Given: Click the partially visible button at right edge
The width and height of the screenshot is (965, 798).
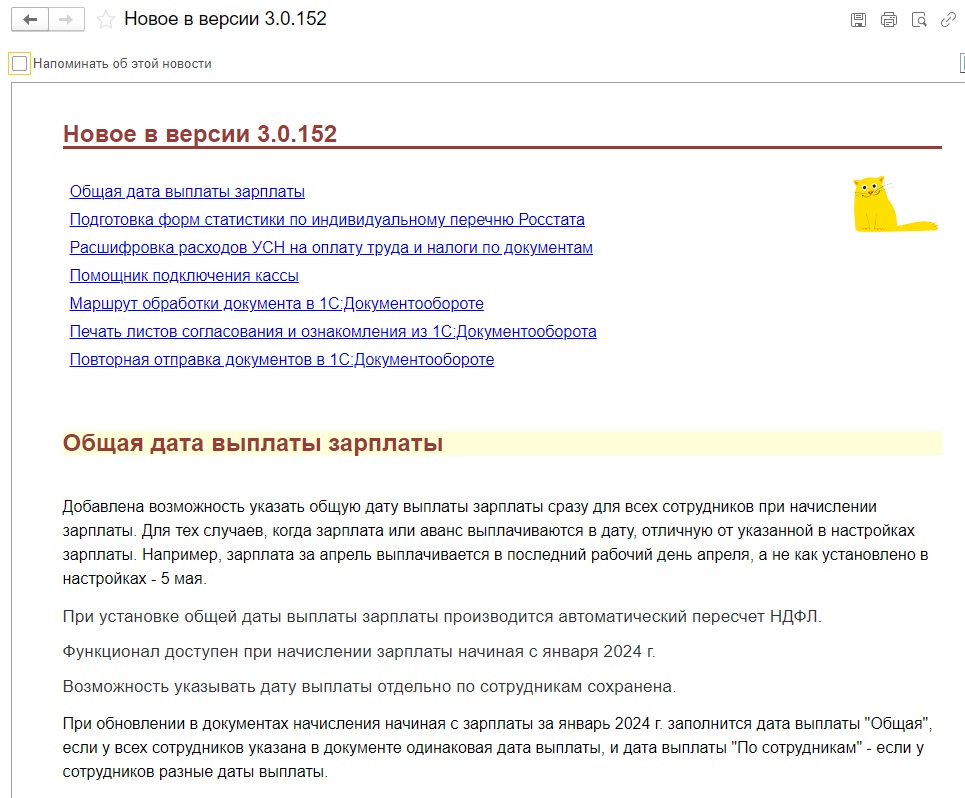Looking at the screenshot, I should pyautogui.click(x=961, y=63).
